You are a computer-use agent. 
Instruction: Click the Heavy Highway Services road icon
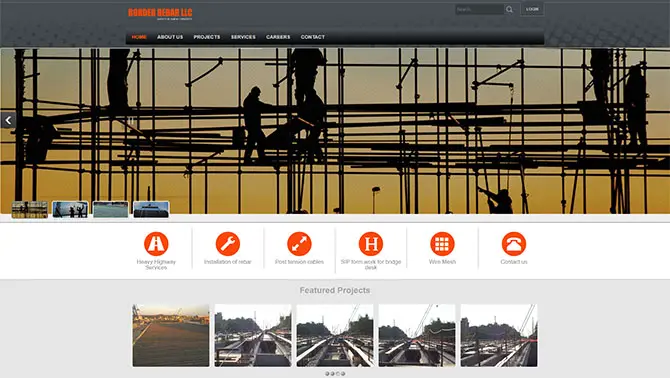pos(156,243)
